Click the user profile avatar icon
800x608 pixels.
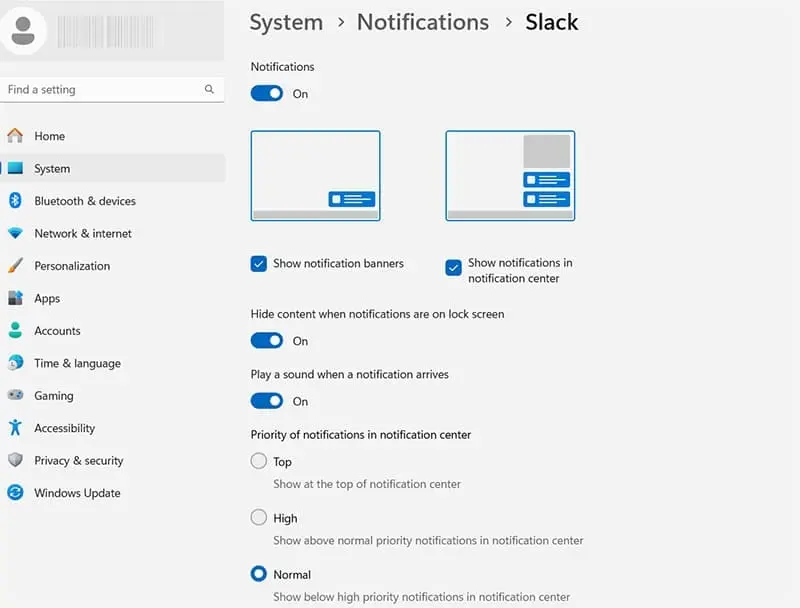pos(23,31)
